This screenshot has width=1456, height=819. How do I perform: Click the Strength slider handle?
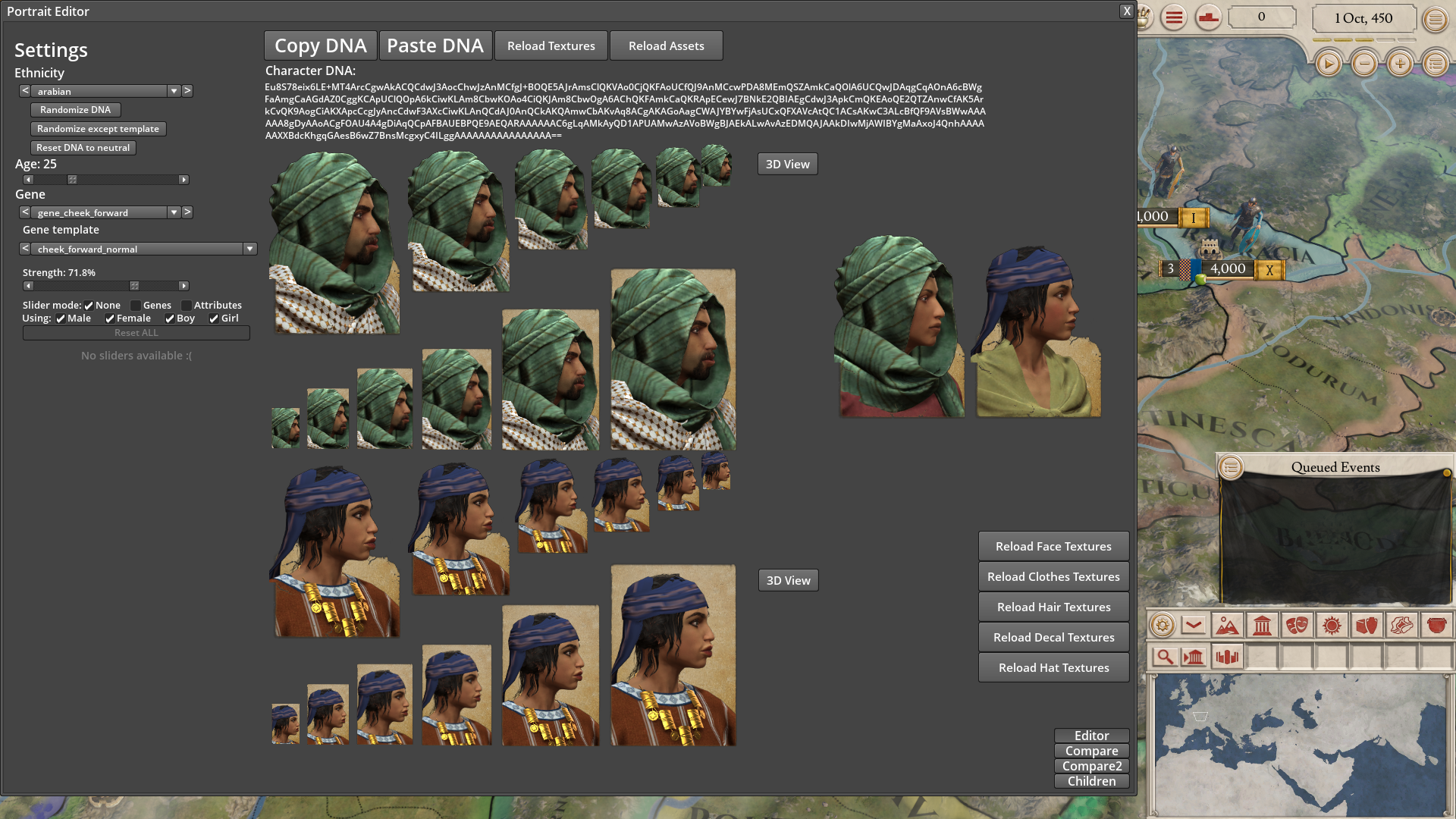coord(134,286)
